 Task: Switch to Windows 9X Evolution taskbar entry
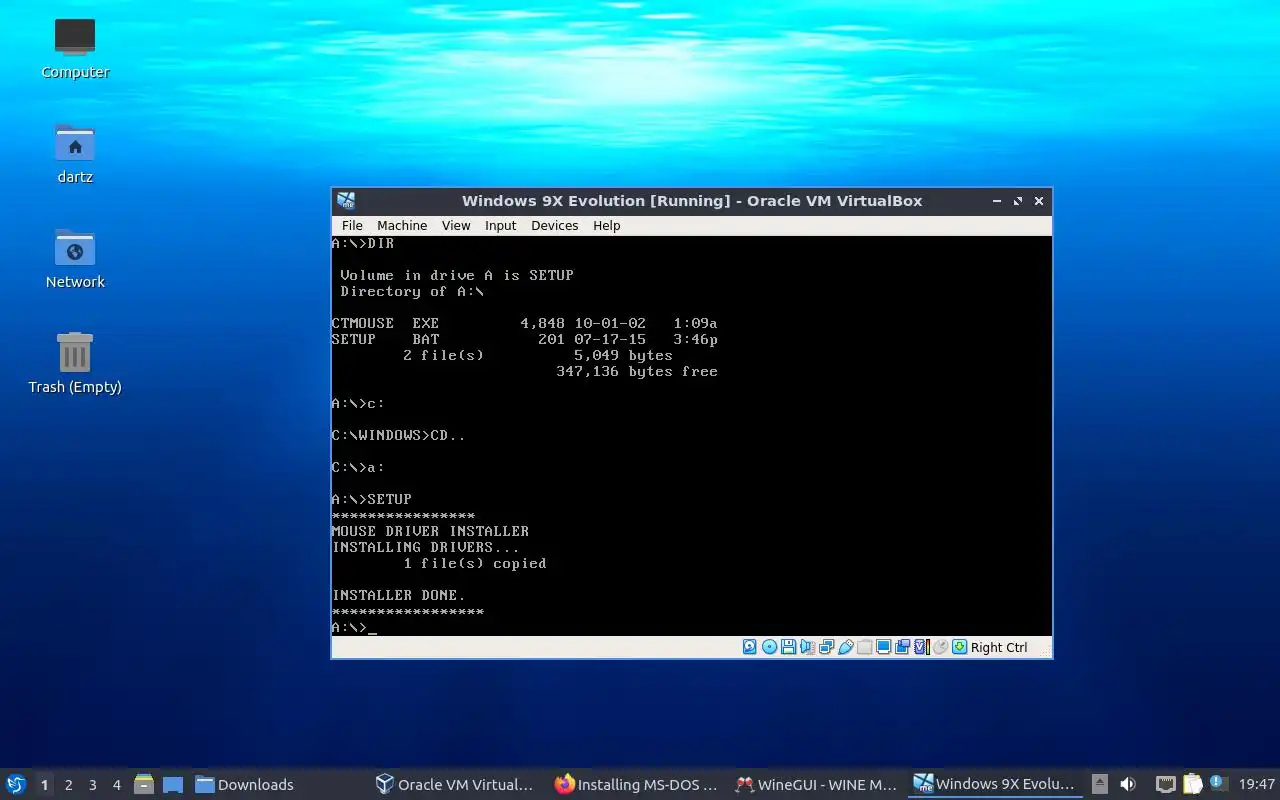pos(995,785)
